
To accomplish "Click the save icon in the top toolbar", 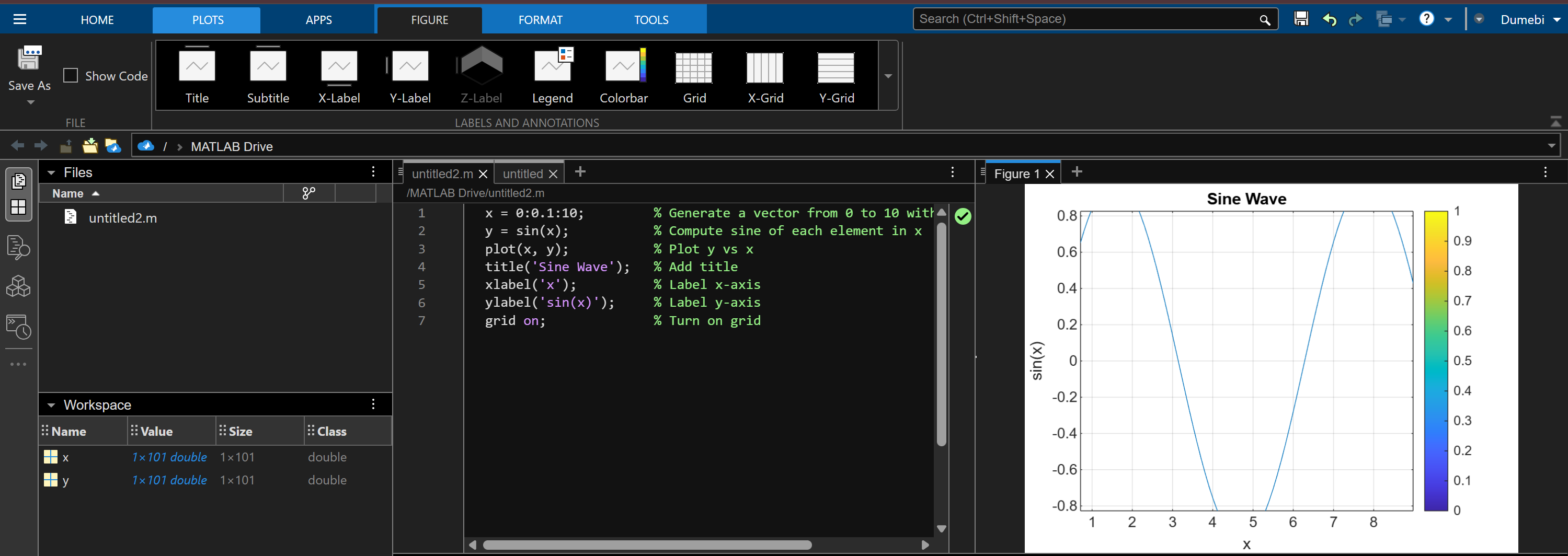I will click(1301, 19).
